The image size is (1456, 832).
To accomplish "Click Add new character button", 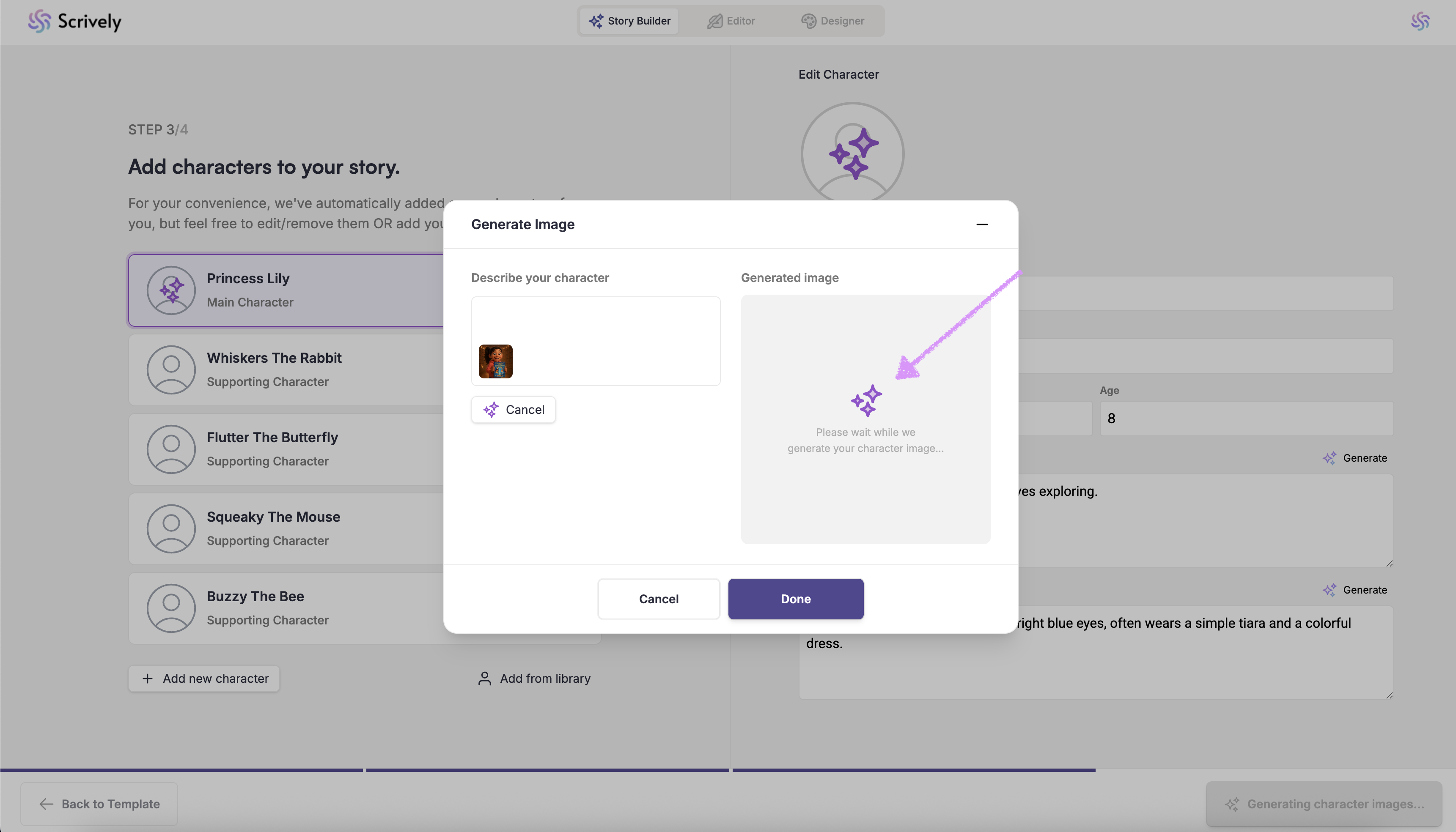I will (x=204, y=678).
